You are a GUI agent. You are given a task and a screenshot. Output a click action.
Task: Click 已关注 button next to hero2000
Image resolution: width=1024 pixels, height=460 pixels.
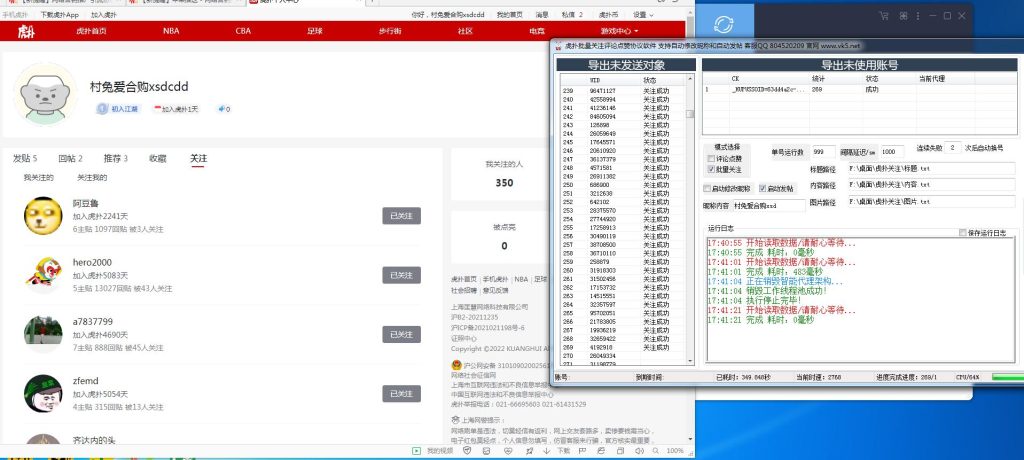tap(401, 275)
